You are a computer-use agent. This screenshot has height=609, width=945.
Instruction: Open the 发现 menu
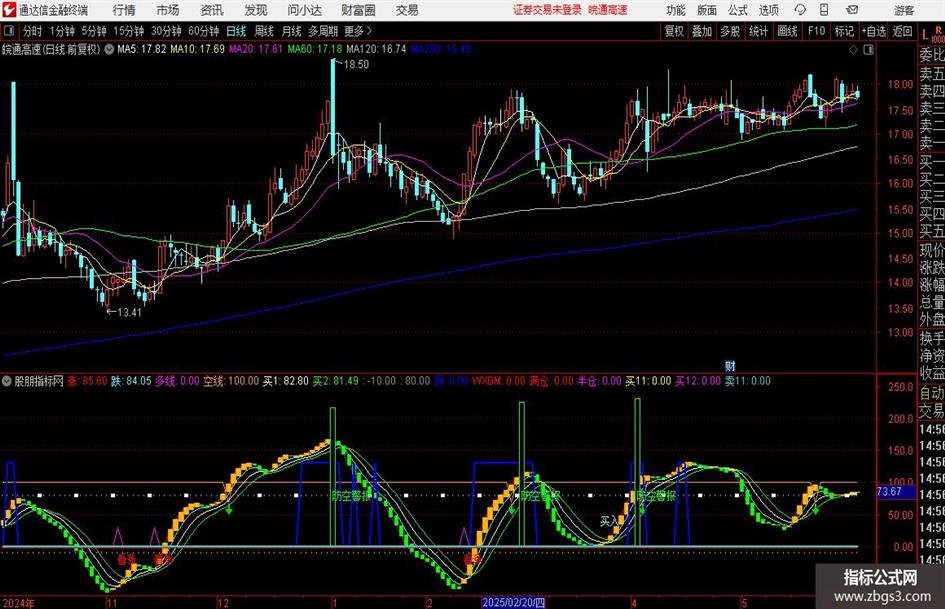coord(256,10)
